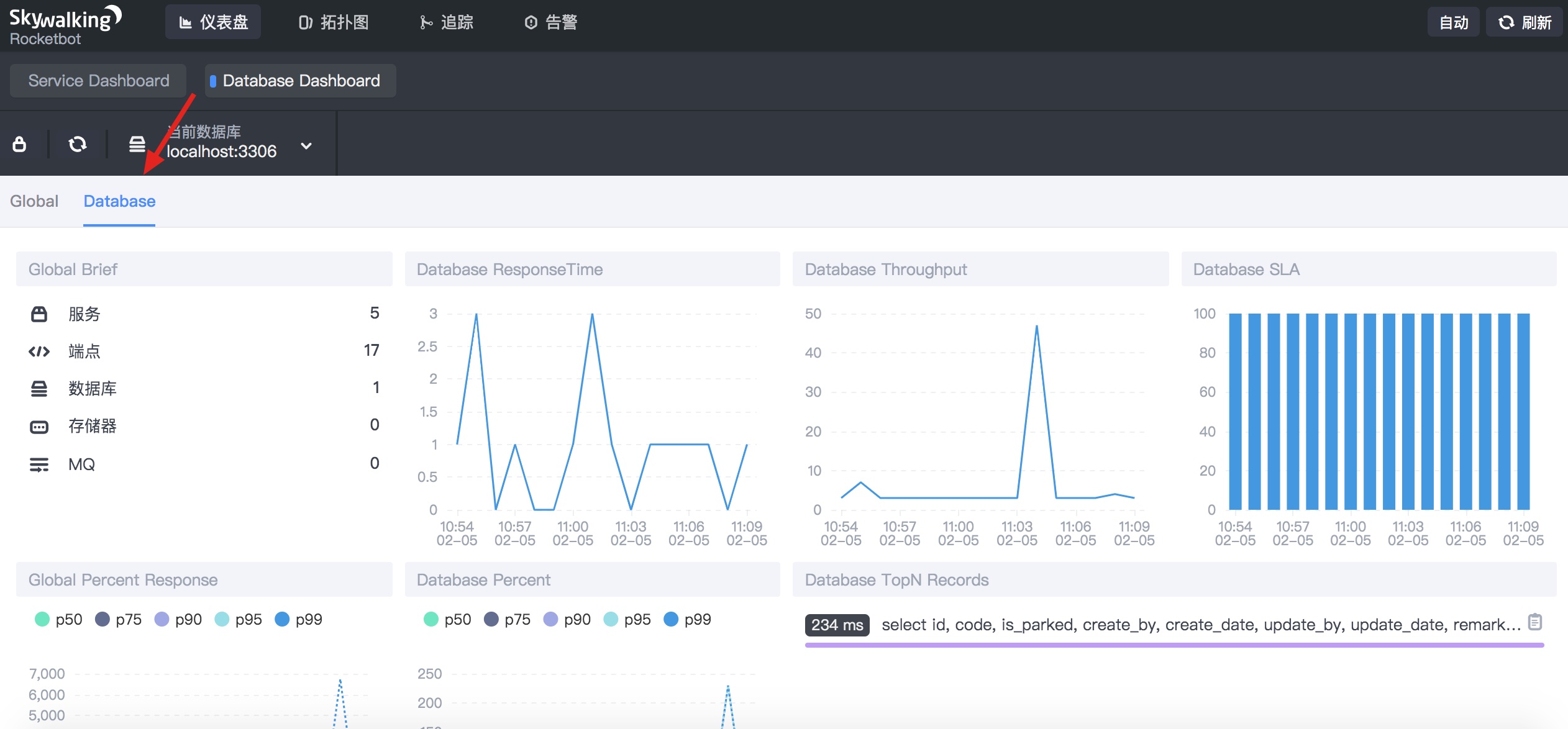Click the Skywalking Rocketbot logo
This screenshot has height=729, width=1568.
[x=65, y=25]
